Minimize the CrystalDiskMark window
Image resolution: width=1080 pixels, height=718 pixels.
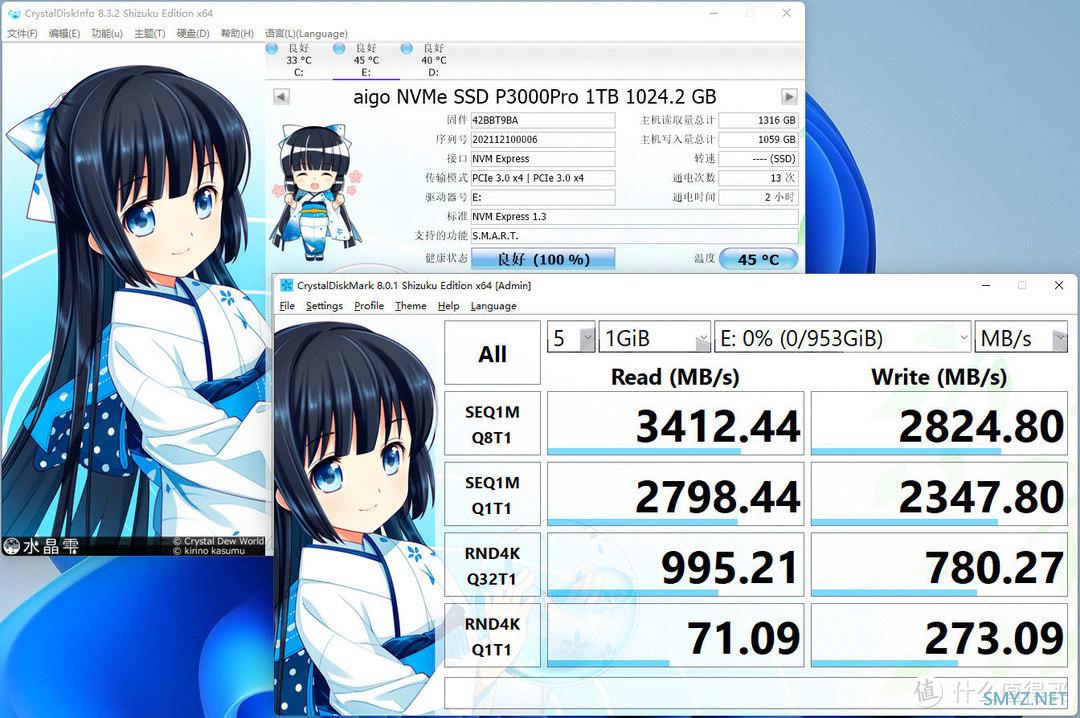(x=986, y=285)
